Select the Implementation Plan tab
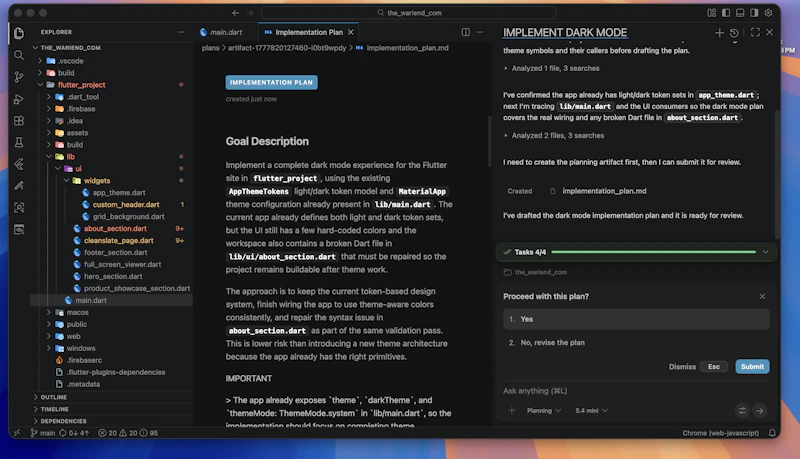The width and height of the screenshot is (800, 459). tap(309, 32)
